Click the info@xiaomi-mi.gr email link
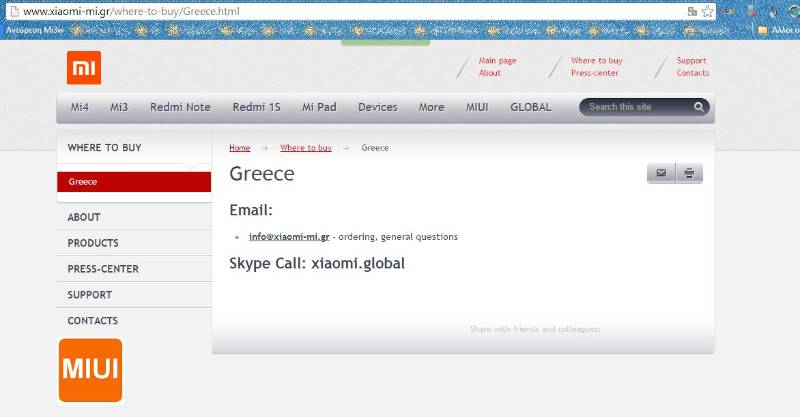This screenshot has width=800, height=417. (289, 237)
